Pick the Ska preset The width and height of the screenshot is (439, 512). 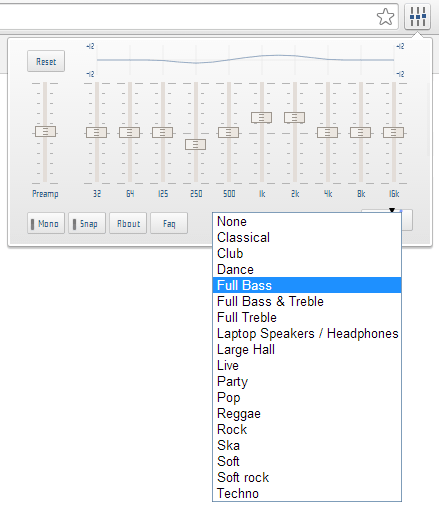tap(307, 445)
